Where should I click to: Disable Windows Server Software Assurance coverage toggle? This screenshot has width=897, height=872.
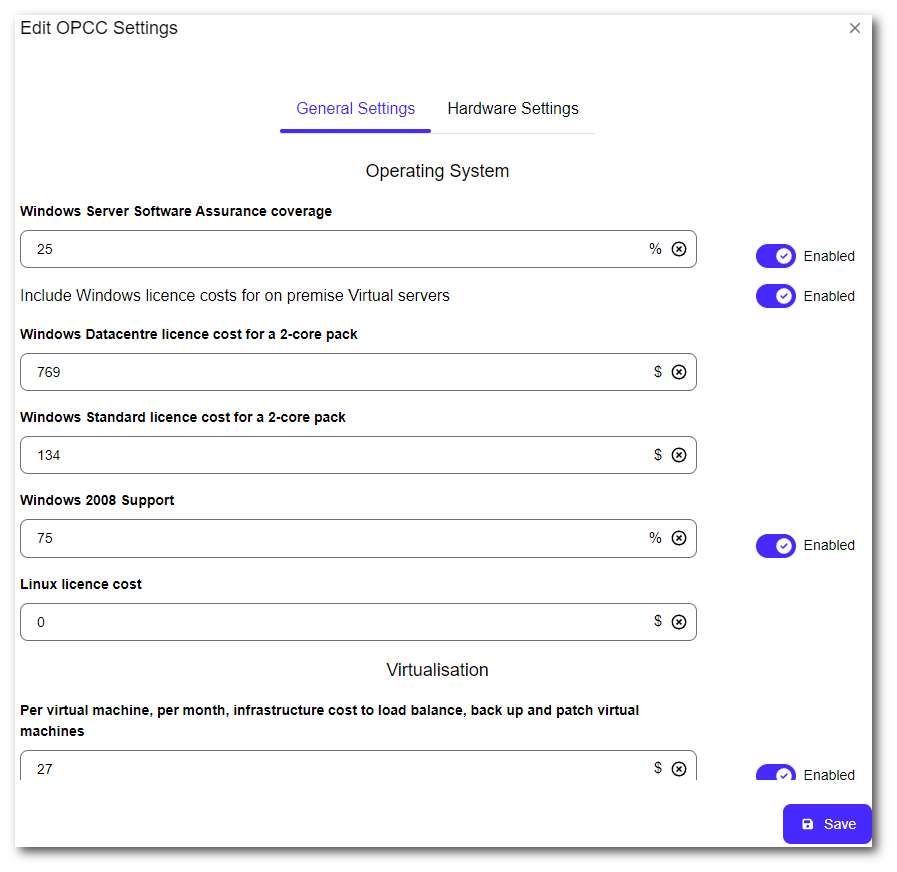tap(775, 256)
